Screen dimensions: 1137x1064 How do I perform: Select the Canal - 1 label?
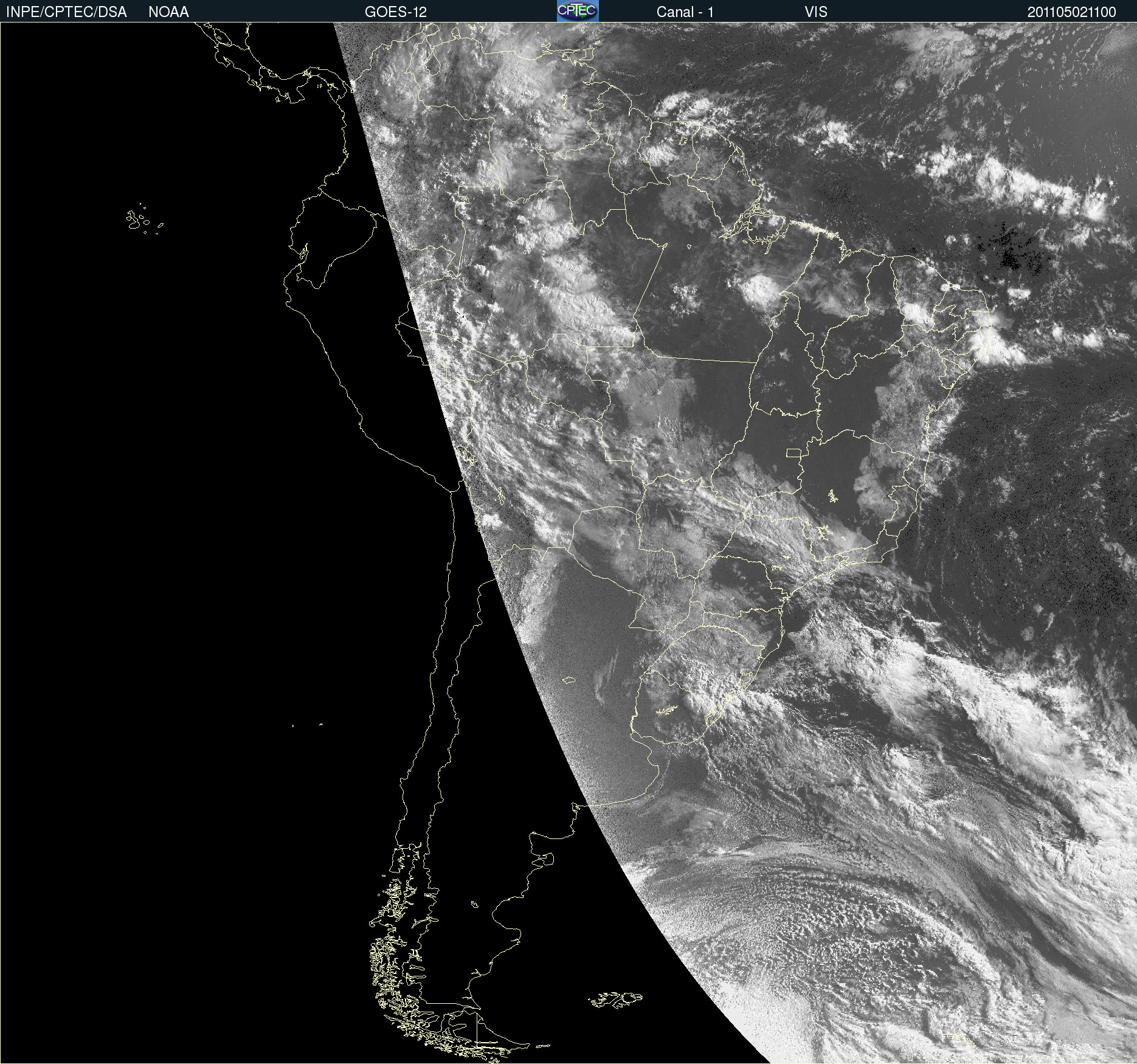point(685,12)
